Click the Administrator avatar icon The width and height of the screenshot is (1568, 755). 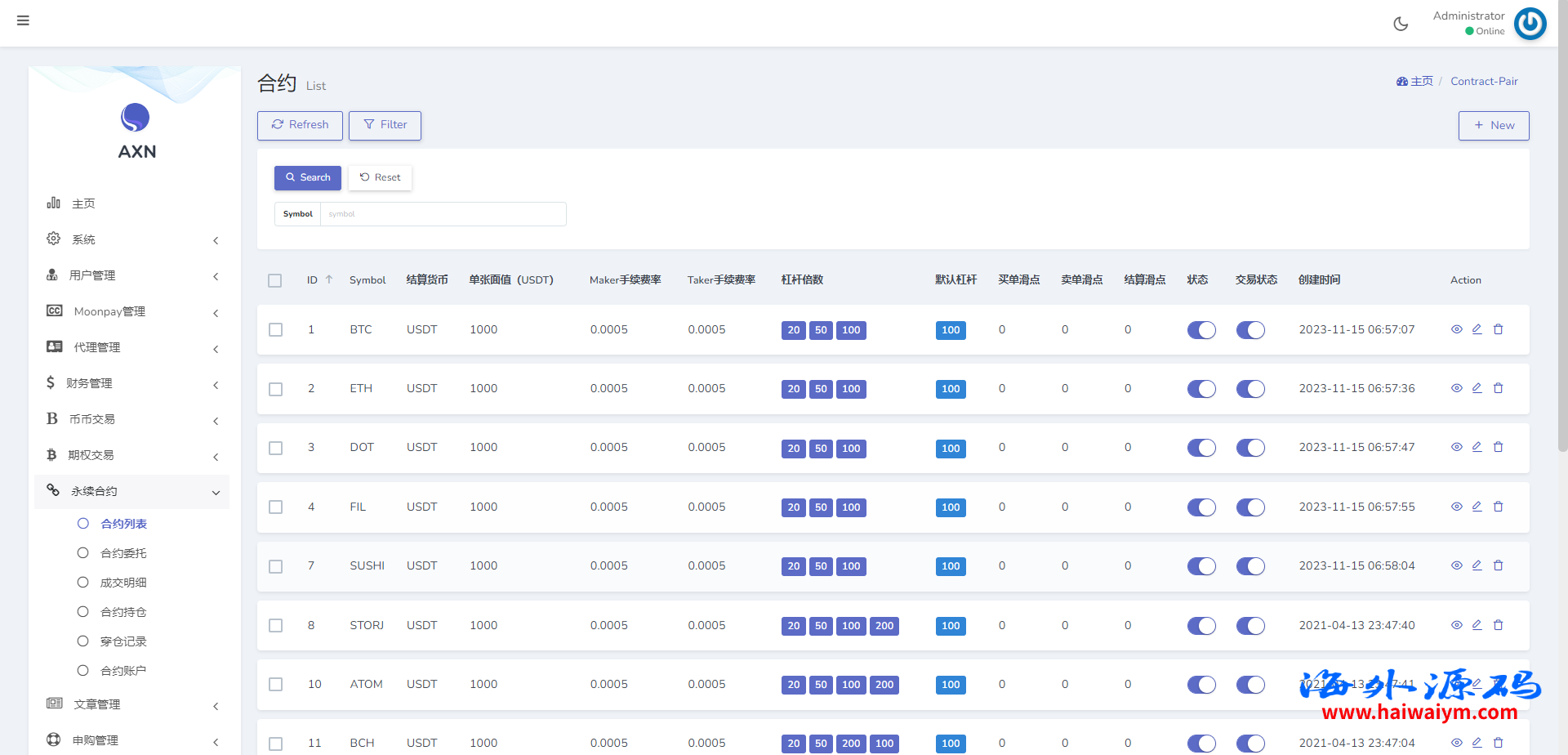[x=1530, y=24]
